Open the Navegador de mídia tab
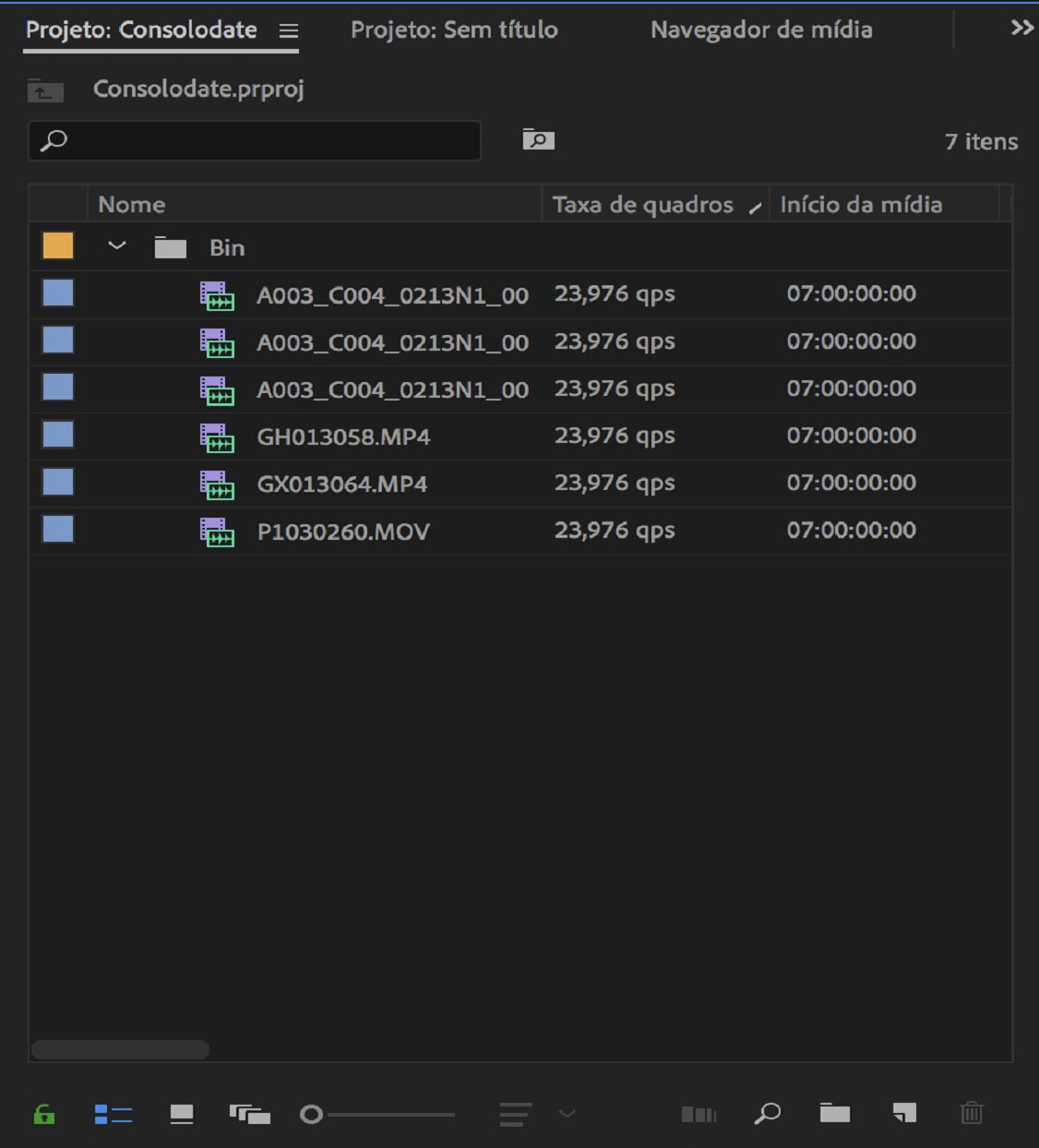The width and height of the screenshot is (1039, 1148). tap(761, 30)
